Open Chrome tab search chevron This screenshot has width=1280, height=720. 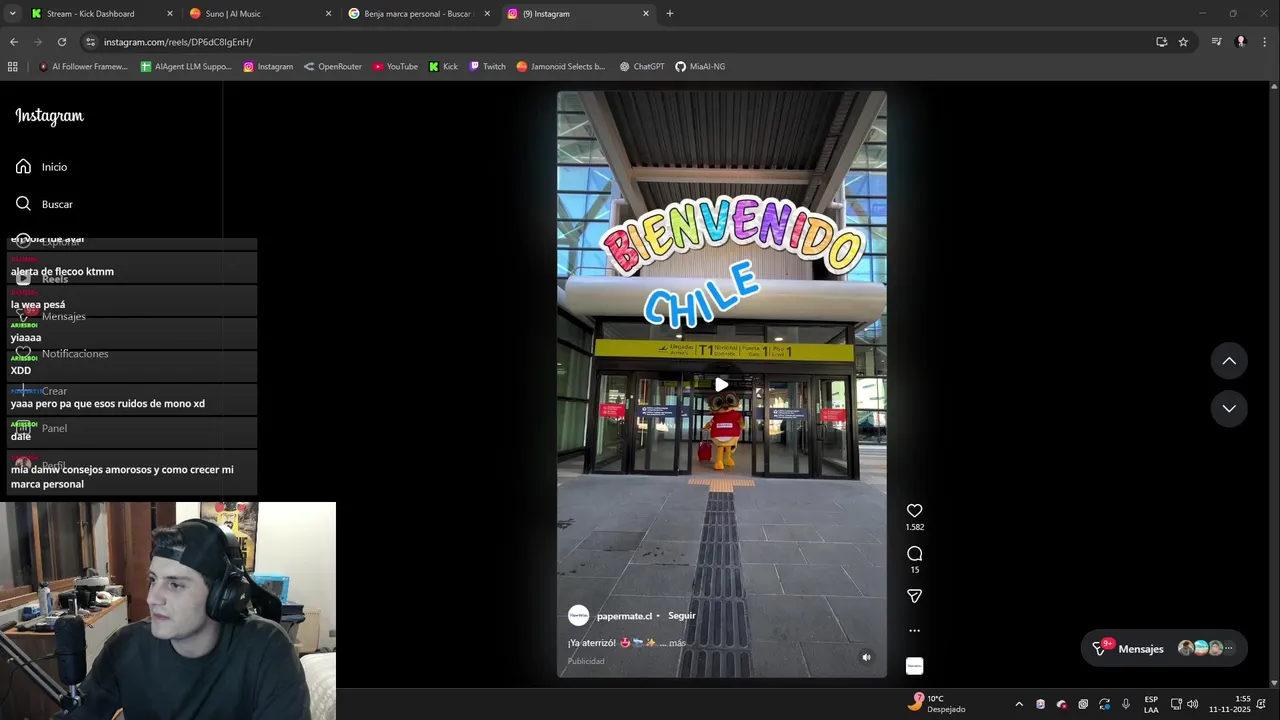tap(14, 14)
